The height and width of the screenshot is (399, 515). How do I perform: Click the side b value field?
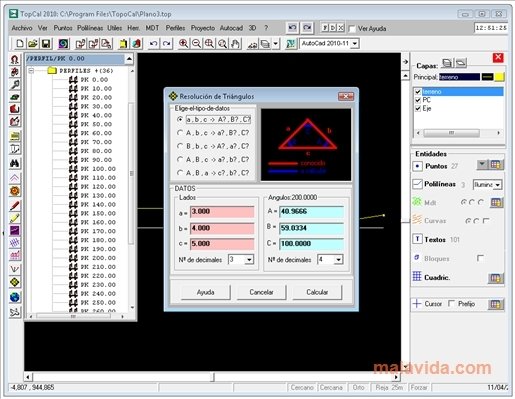(222, 228)
